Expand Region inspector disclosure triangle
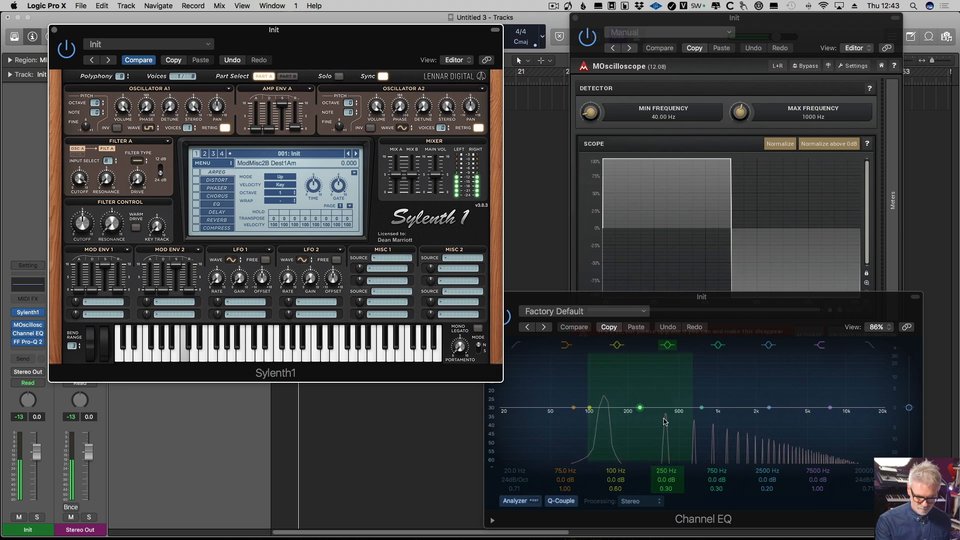 [x=9, y=60]
